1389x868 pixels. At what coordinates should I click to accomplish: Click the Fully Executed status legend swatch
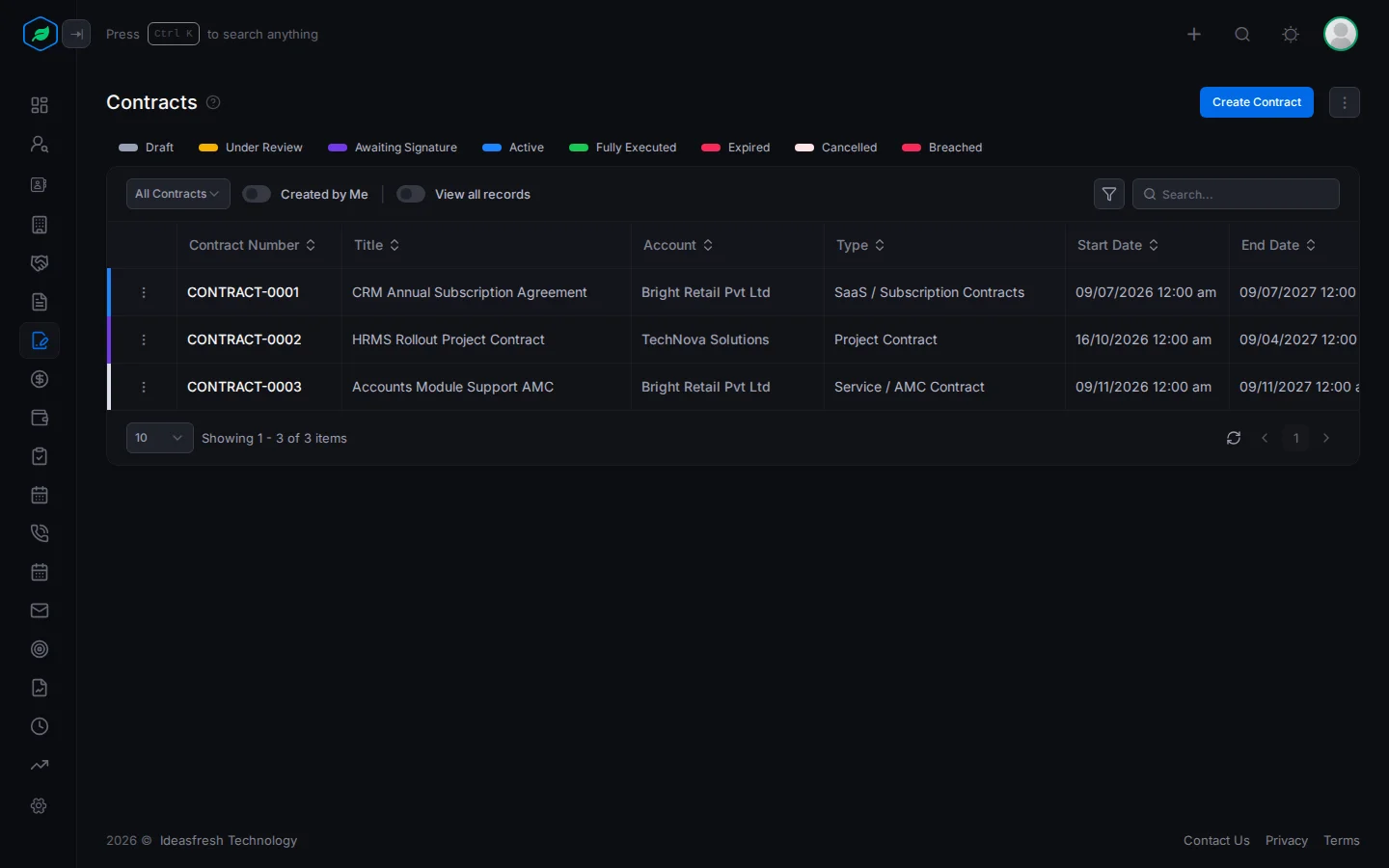pyautogui.click(x=579, y=148)
